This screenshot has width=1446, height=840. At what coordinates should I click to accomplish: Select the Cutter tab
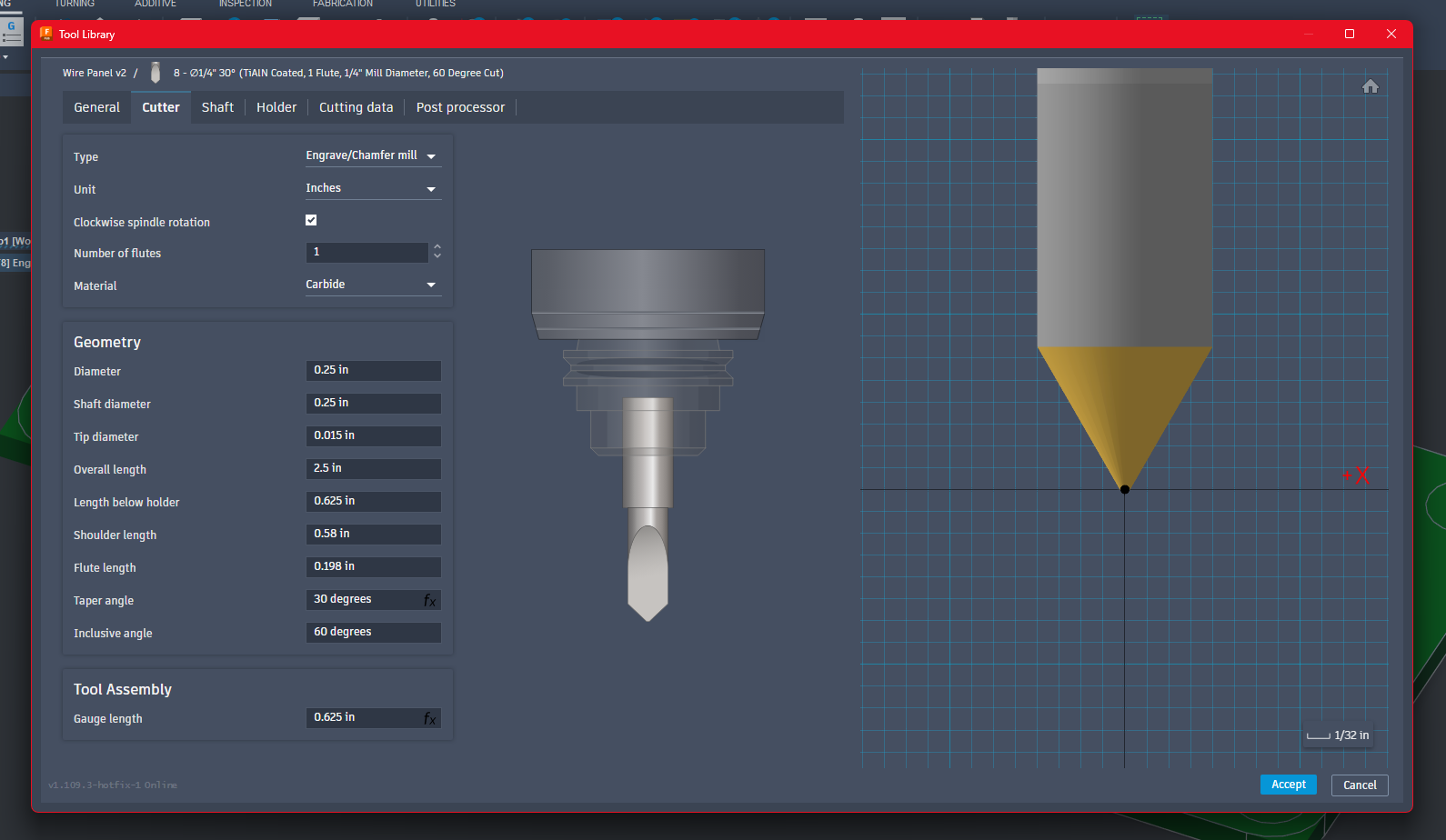161,107
